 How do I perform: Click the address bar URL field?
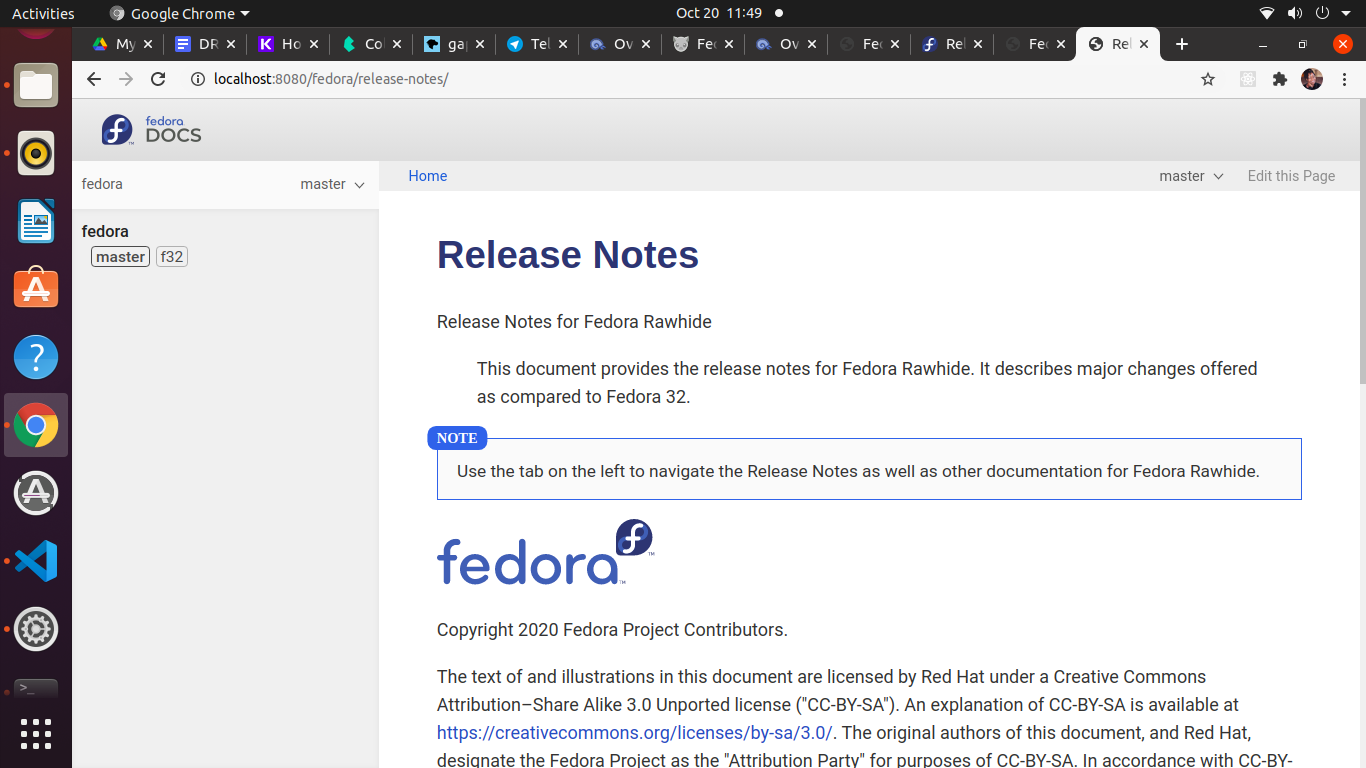pyautogui.click(x=690, y=79)
